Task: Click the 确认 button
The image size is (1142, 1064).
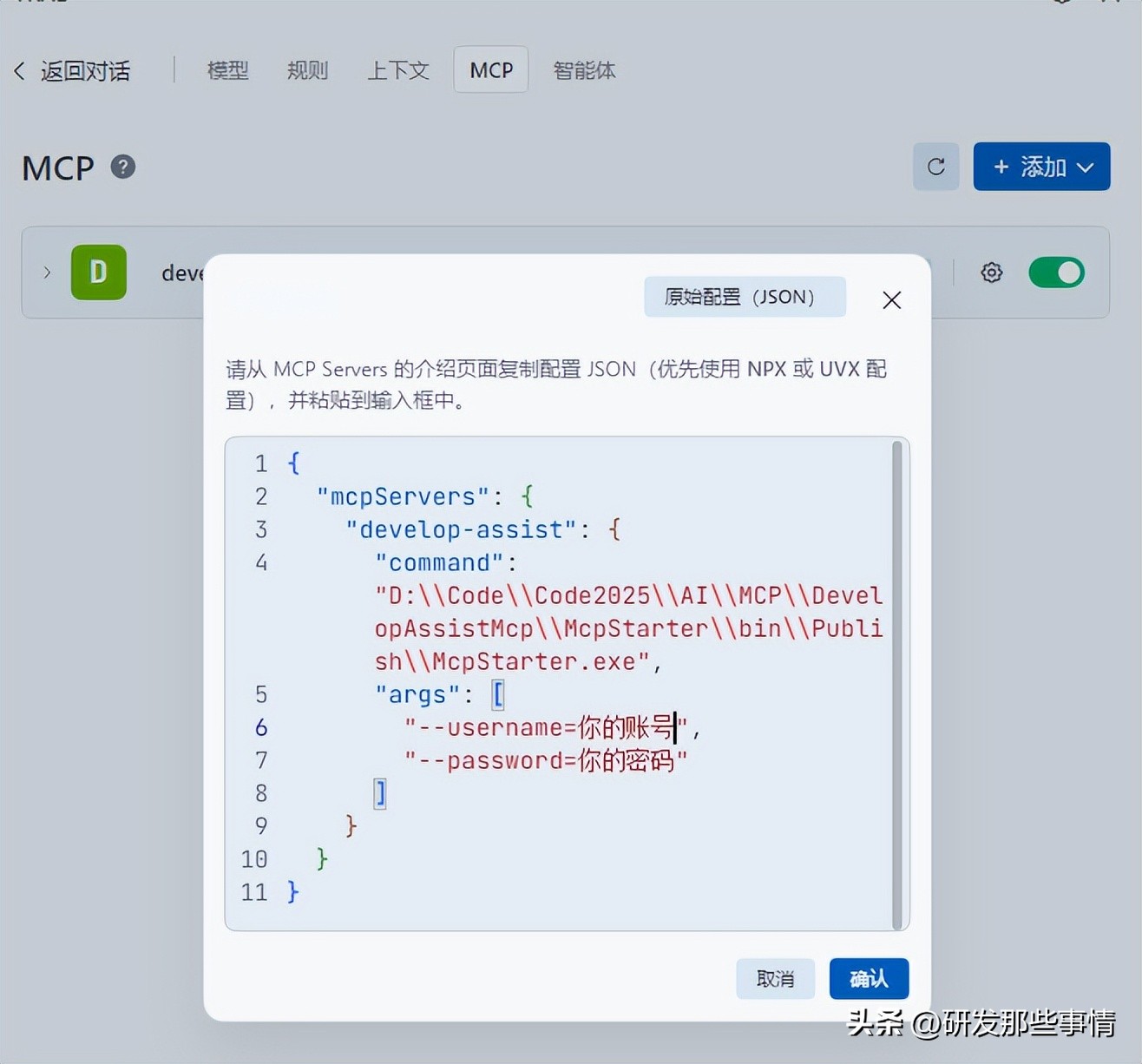Action: pyautogui.click(x=869, y=979)
